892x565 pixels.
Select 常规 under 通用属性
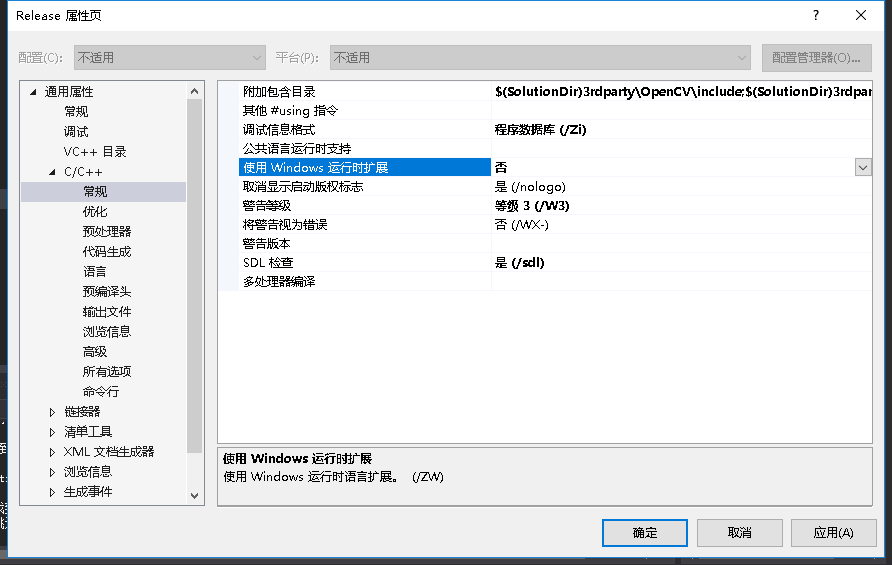point(76,112)
